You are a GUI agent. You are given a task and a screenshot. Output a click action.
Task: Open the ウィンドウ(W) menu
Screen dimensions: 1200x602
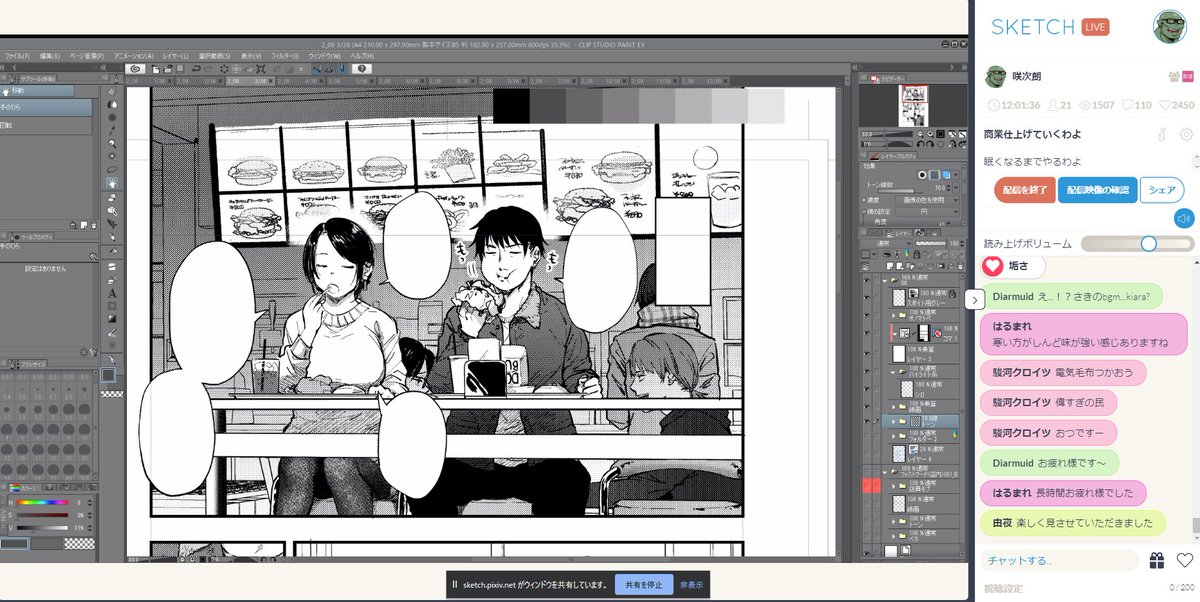pyautogui.click(x=324, y=56)
